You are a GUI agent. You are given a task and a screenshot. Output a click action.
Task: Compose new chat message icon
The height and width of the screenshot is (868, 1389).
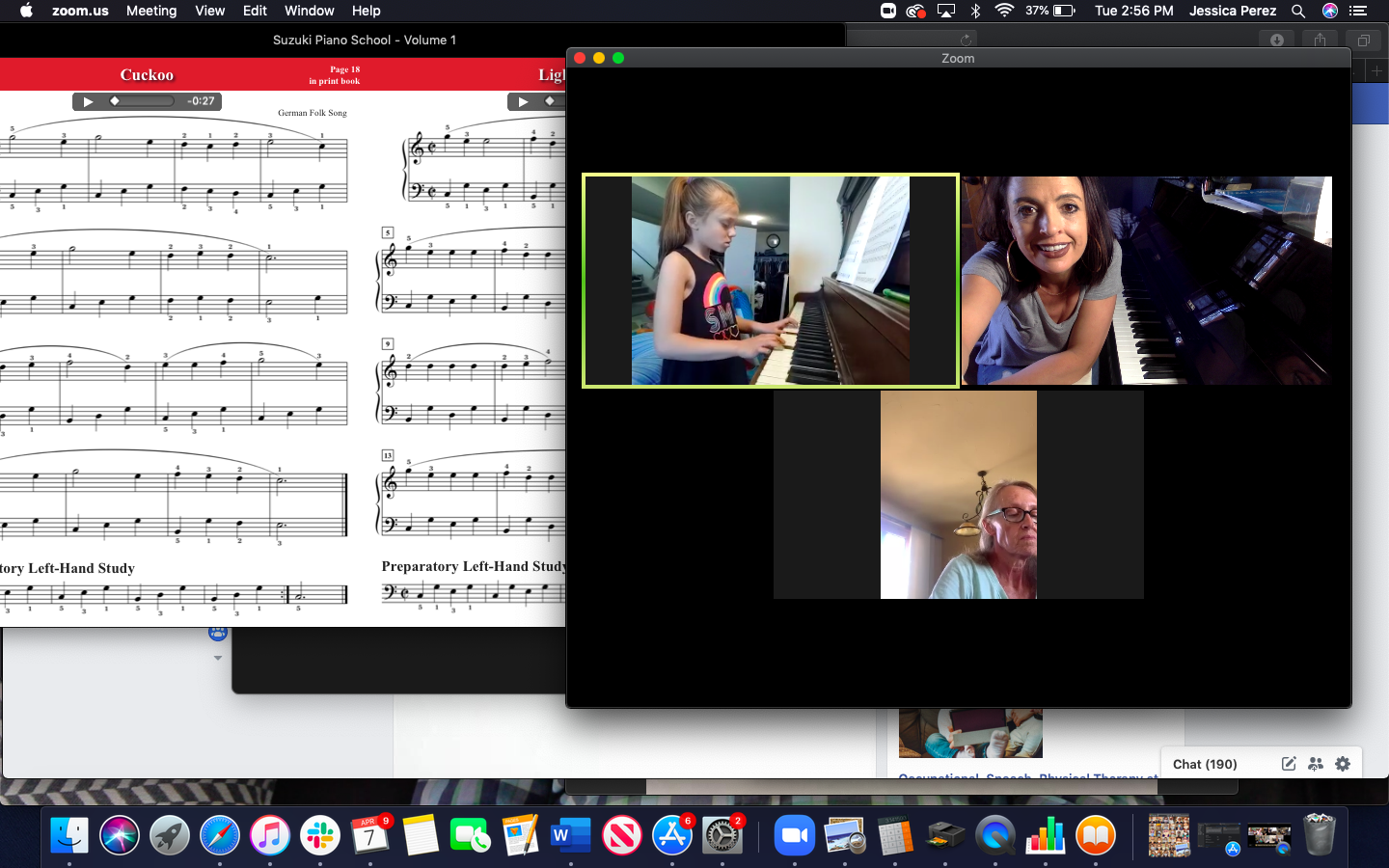[1289, 764]
